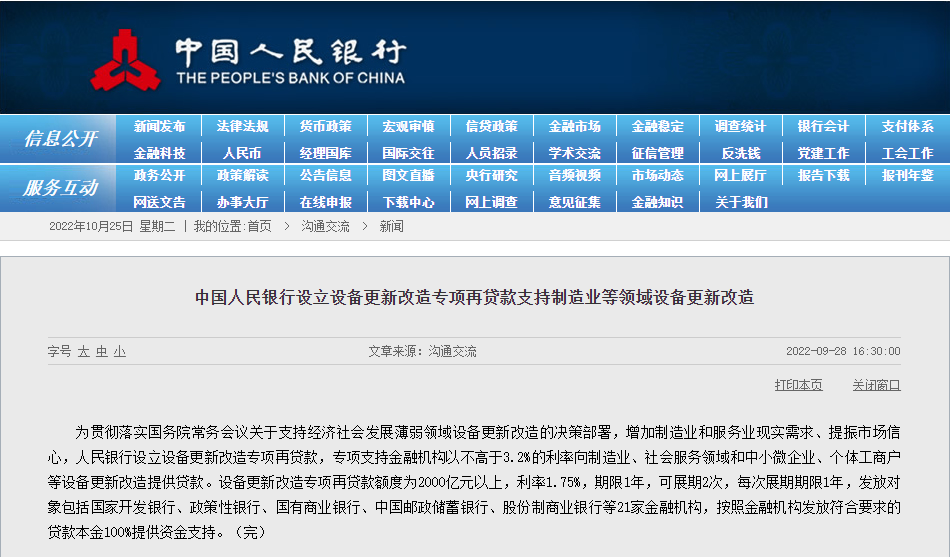This screenshot has width=951, height=557.
Task: Click the article headline about 设备更新改造专项再贷款
Action: [474, 297]
